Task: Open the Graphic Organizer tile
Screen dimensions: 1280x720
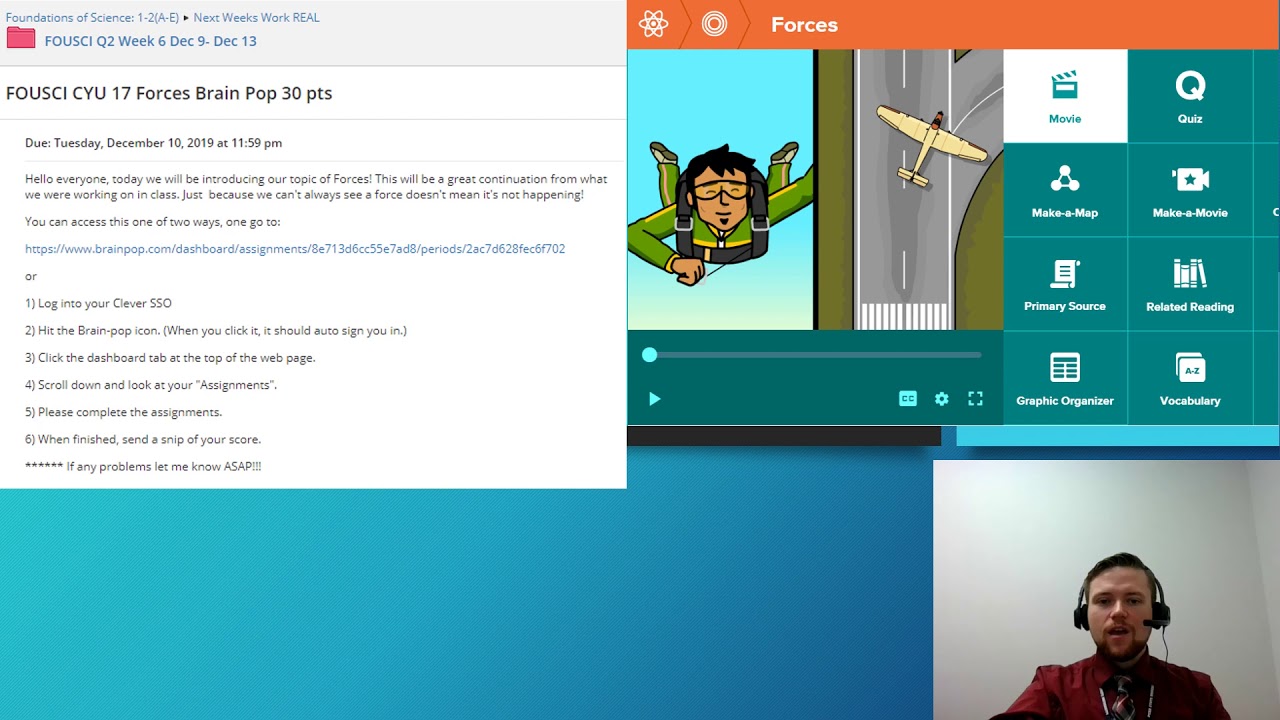Action: click(1065, 378)
